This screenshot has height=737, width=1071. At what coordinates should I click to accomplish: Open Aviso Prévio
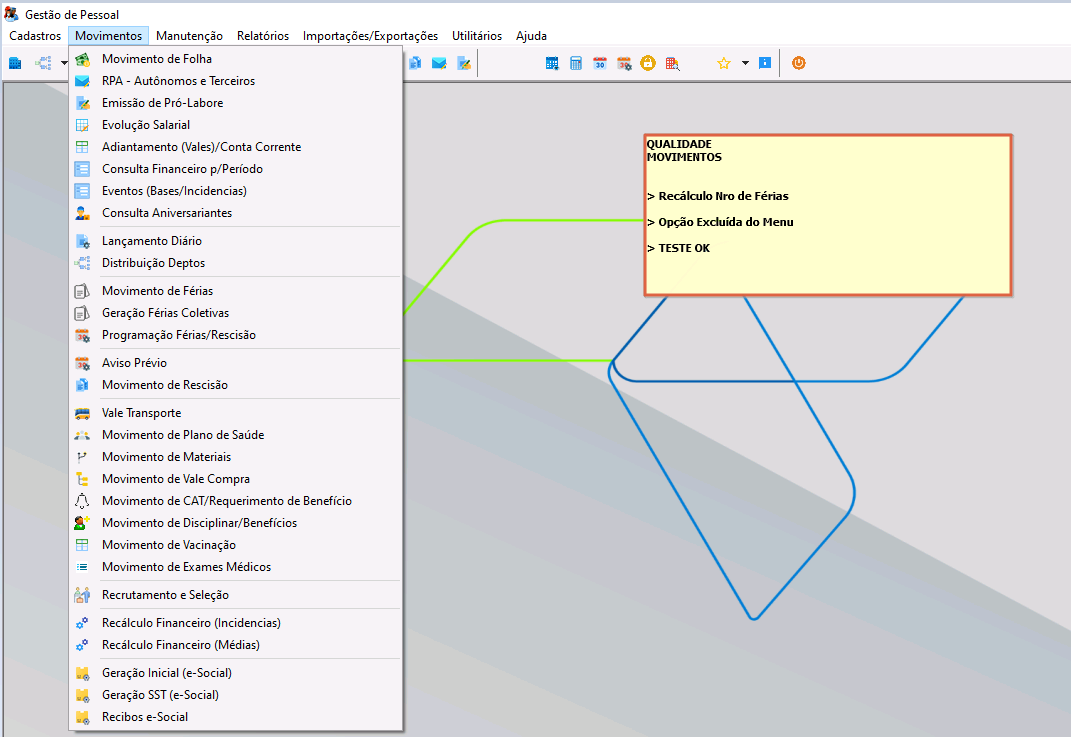pyautogui.click(x=236, y=363)
